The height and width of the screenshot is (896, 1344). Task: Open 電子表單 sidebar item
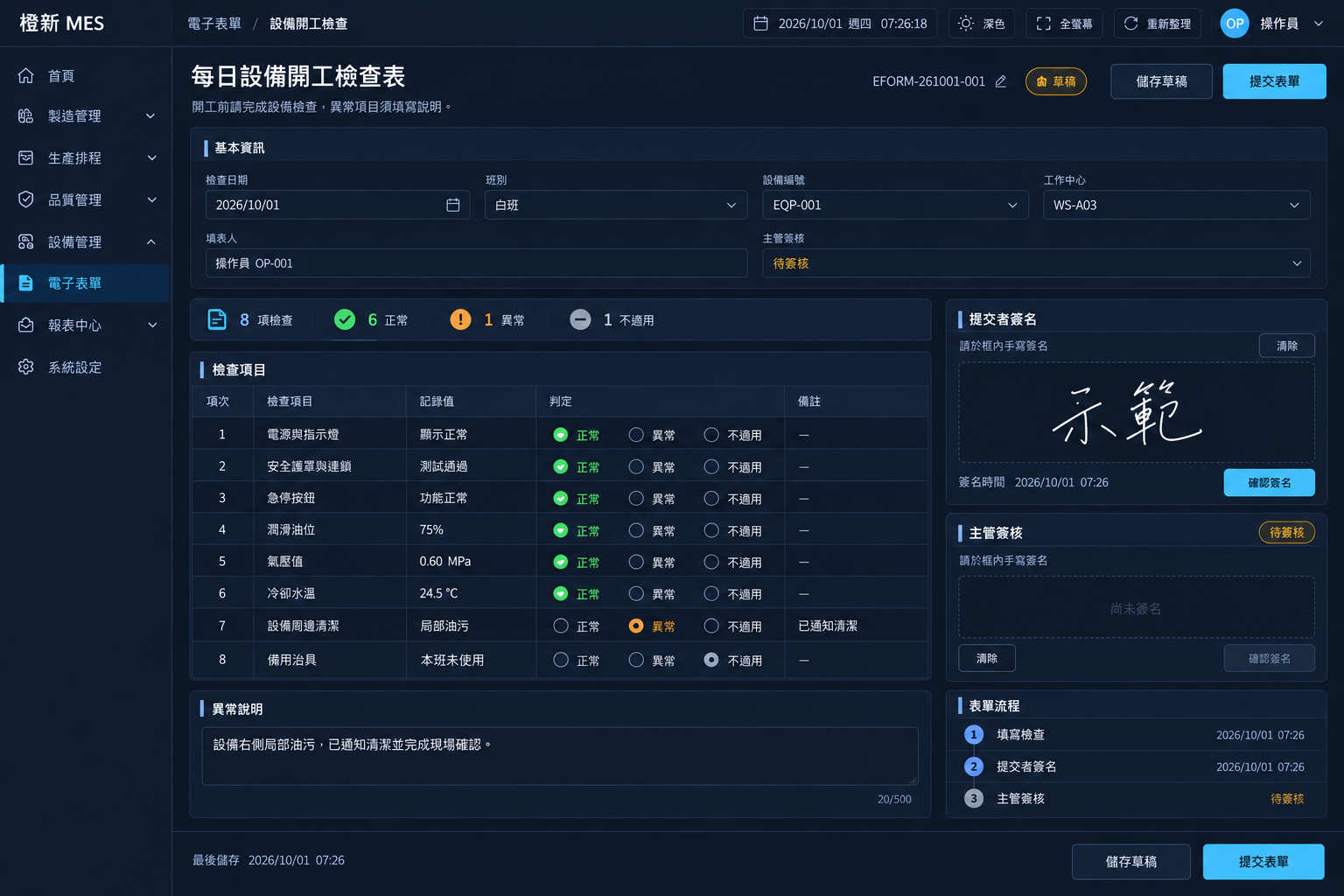click(x=85, y=283)
